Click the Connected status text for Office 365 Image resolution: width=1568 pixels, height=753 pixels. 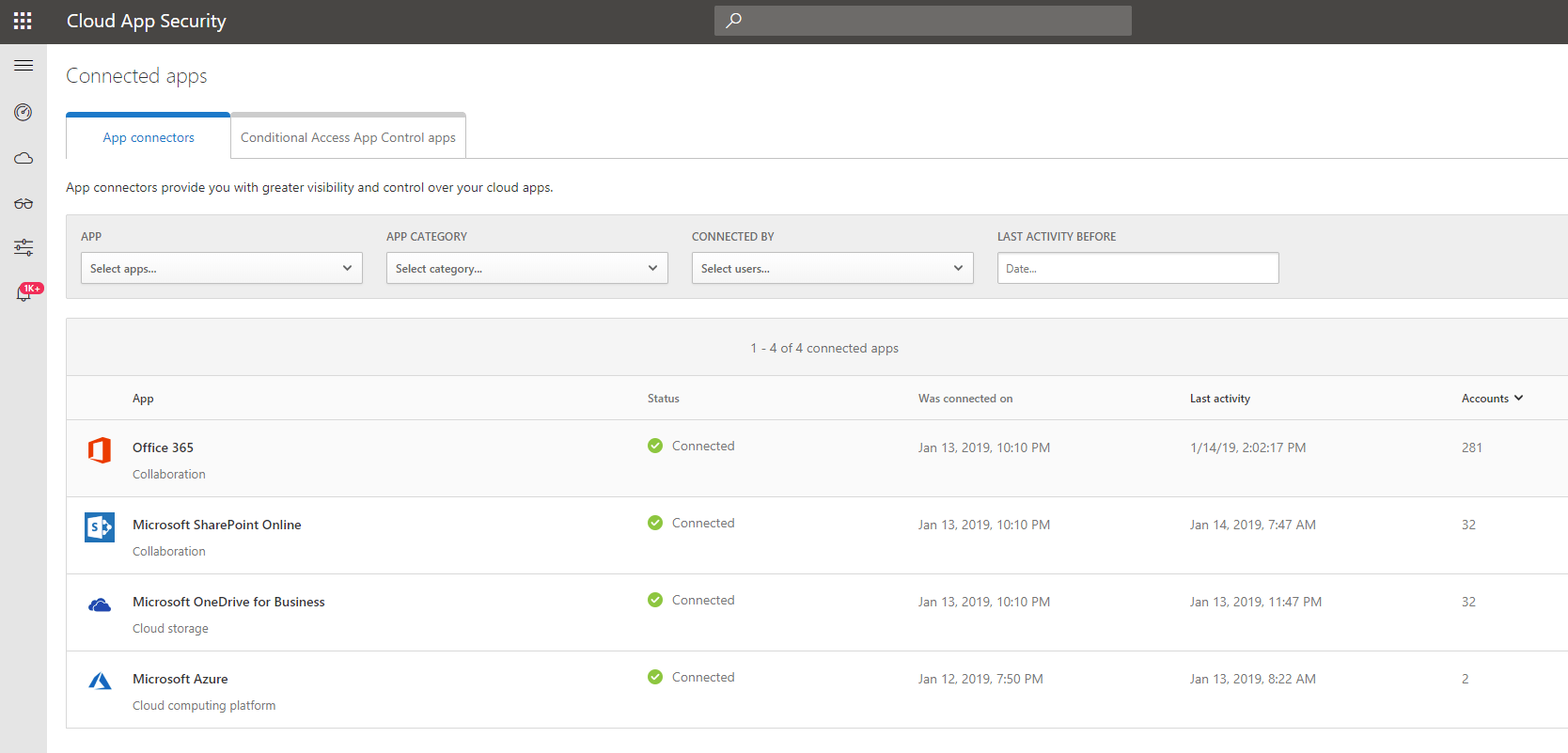[x=703, y=446]
